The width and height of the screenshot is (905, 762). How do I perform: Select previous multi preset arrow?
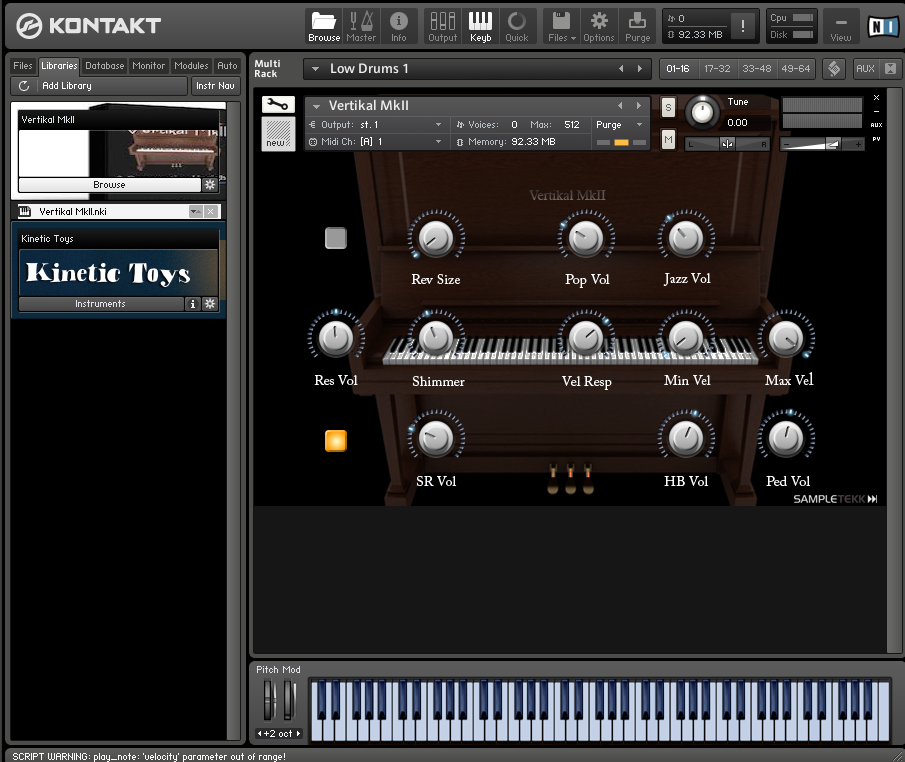[621, 69]
